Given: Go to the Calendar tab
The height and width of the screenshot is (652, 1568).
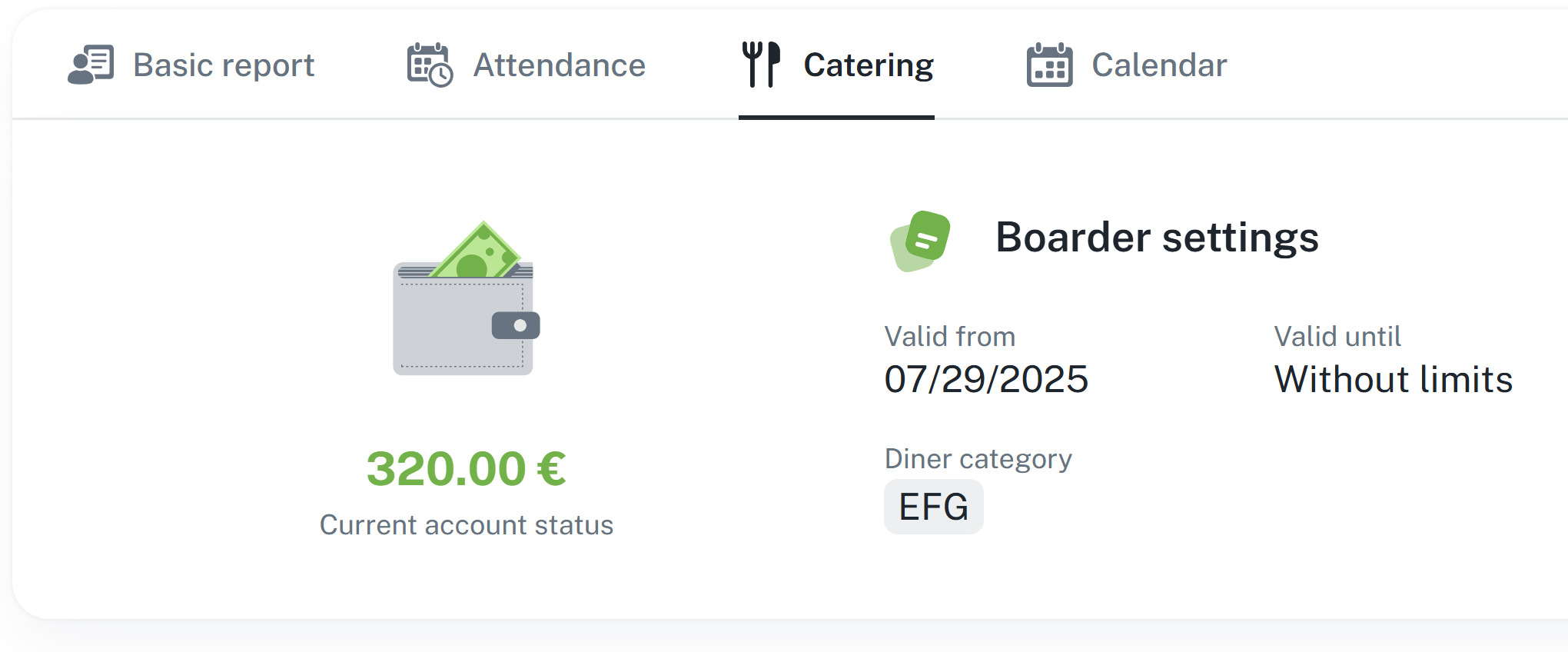Looking at the screenshot, I should click(1159, 65).
